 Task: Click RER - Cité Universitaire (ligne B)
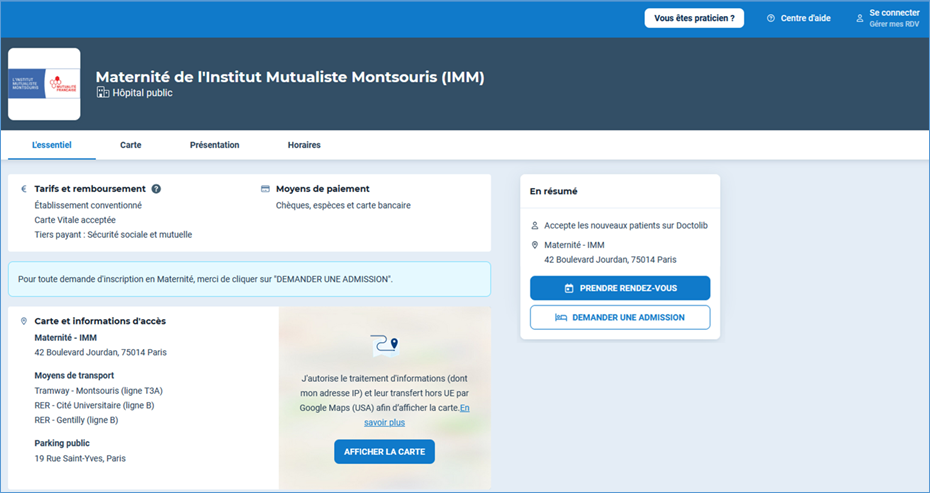tap(94, 406)
